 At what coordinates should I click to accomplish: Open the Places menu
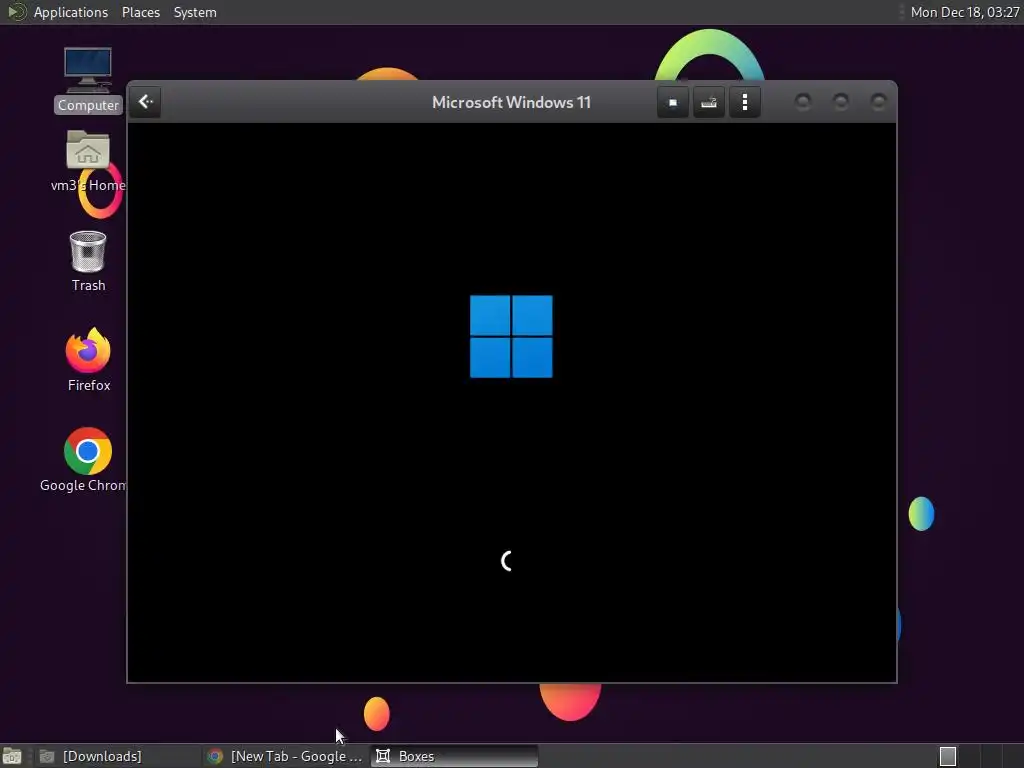tap(141, 12)
